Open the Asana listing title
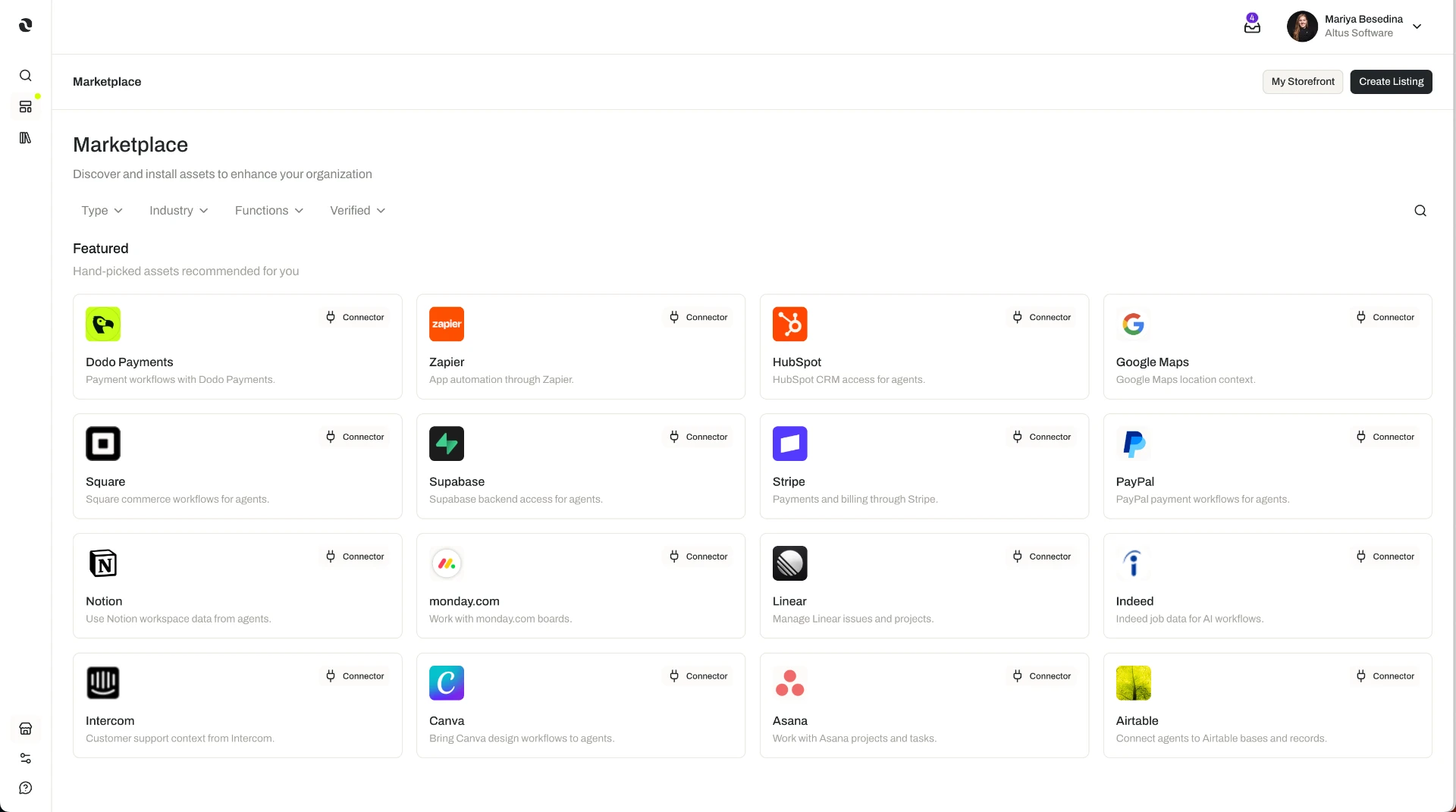 click(x=790, y=721)
